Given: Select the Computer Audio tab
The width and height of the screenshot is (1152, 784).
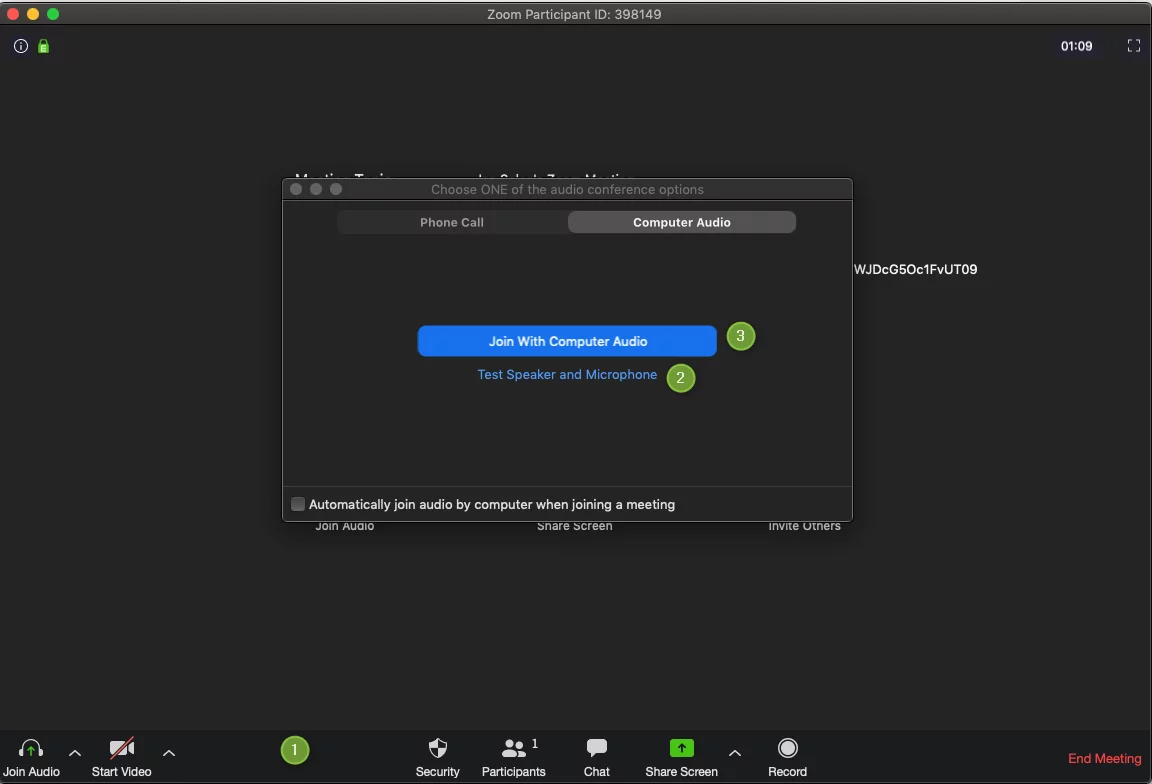Looking at the screenshot, I should coord(681,222).
